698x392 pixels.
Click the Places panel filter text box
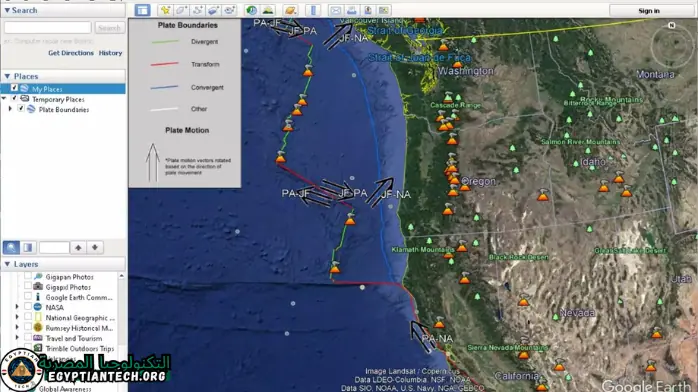(x=54, y=247)
